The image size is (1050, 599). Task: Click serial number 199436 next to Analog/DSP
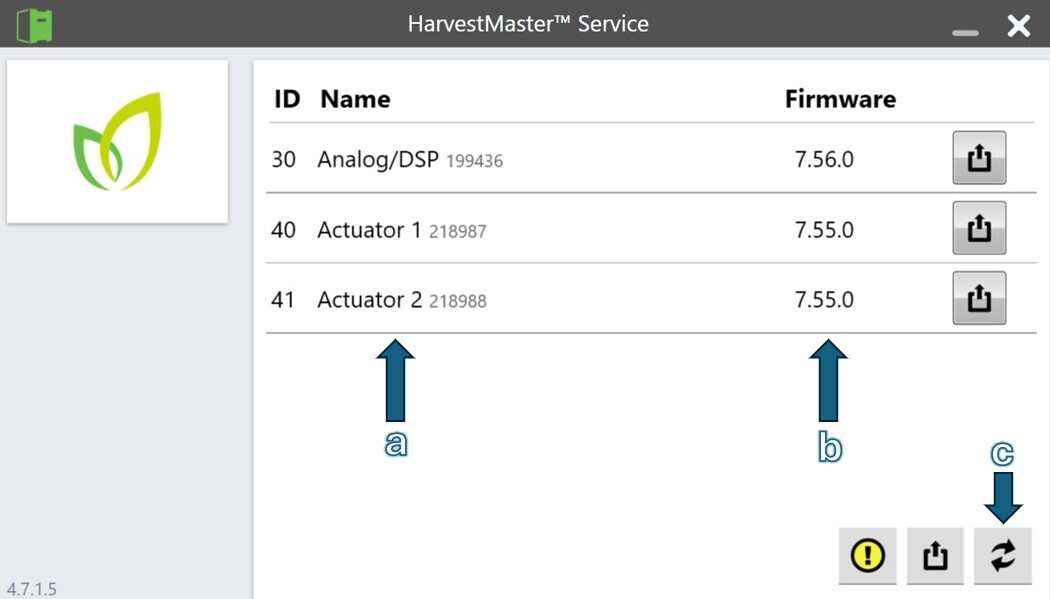pyautogui.click(x=475, y=160)
